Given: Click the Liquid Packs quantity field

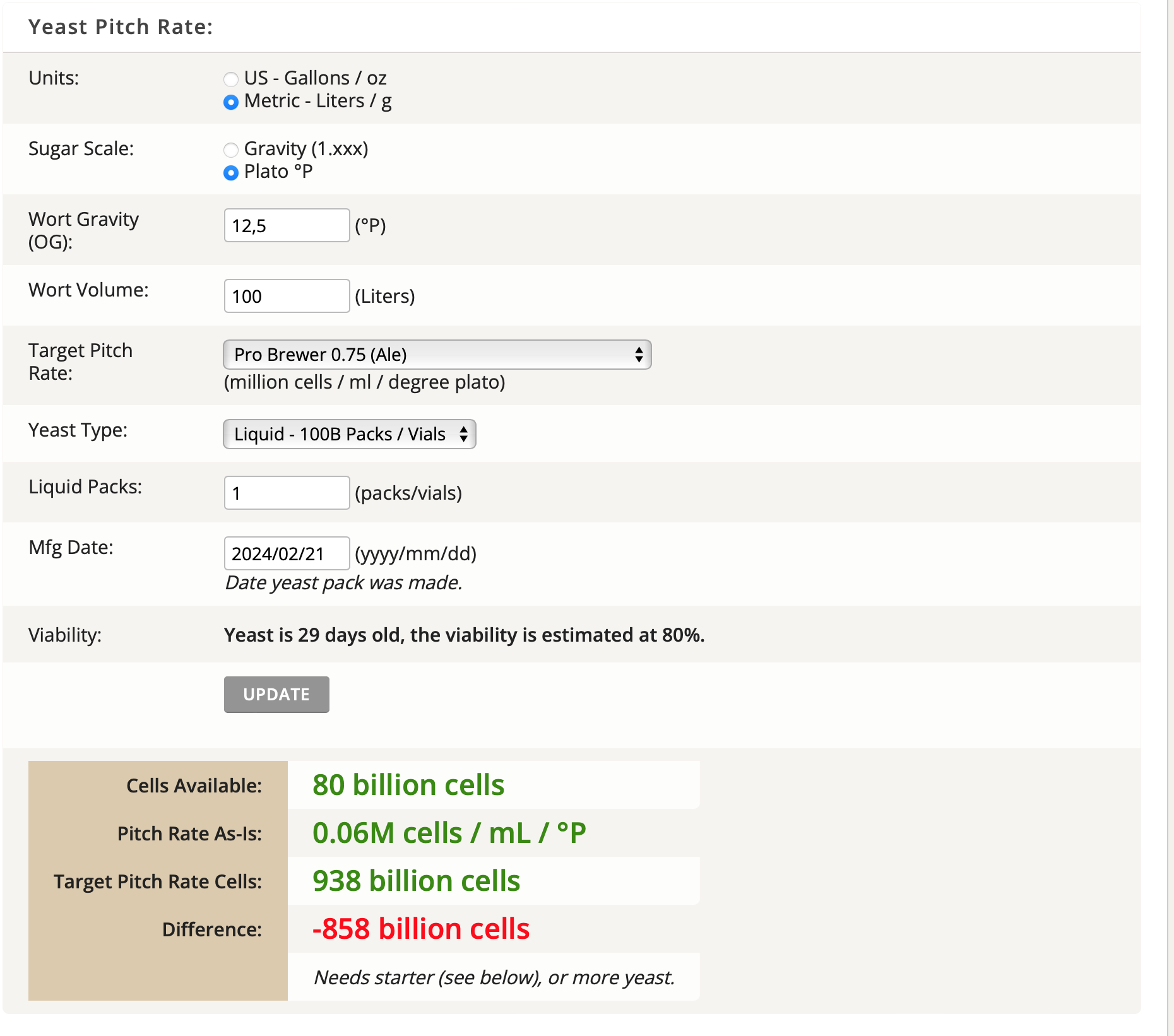Looking at the screenshot, I should [x=287, y=493].
